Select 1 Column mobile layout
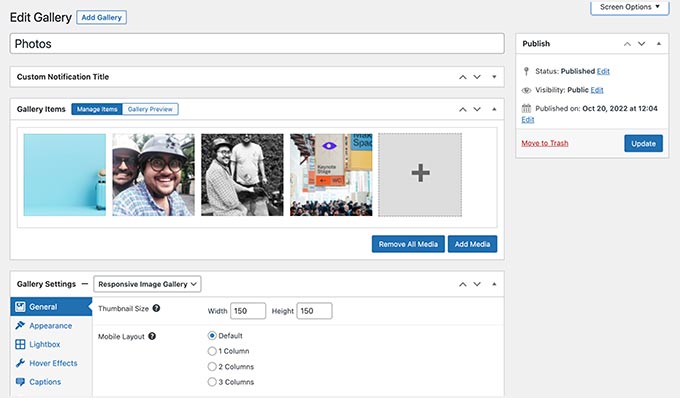The width and height of the screenshot is (680, 398). pos(212,351)
